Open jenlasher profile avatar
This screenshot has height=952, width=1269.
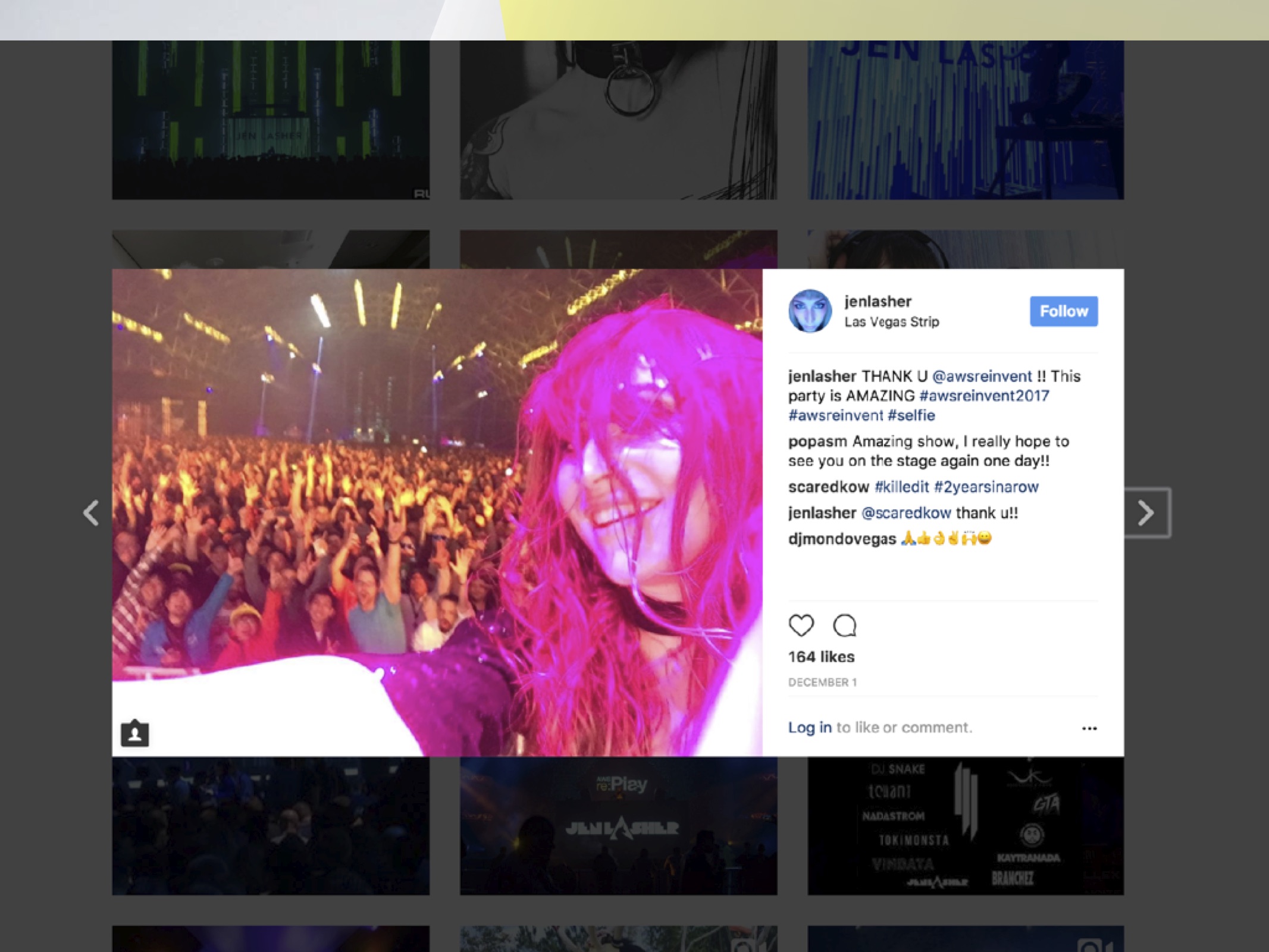coord(810,311)
